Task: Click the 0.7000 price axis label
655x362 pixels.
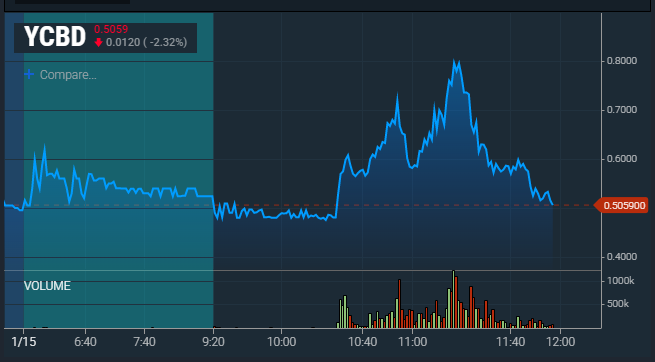Action: (622, 110)
